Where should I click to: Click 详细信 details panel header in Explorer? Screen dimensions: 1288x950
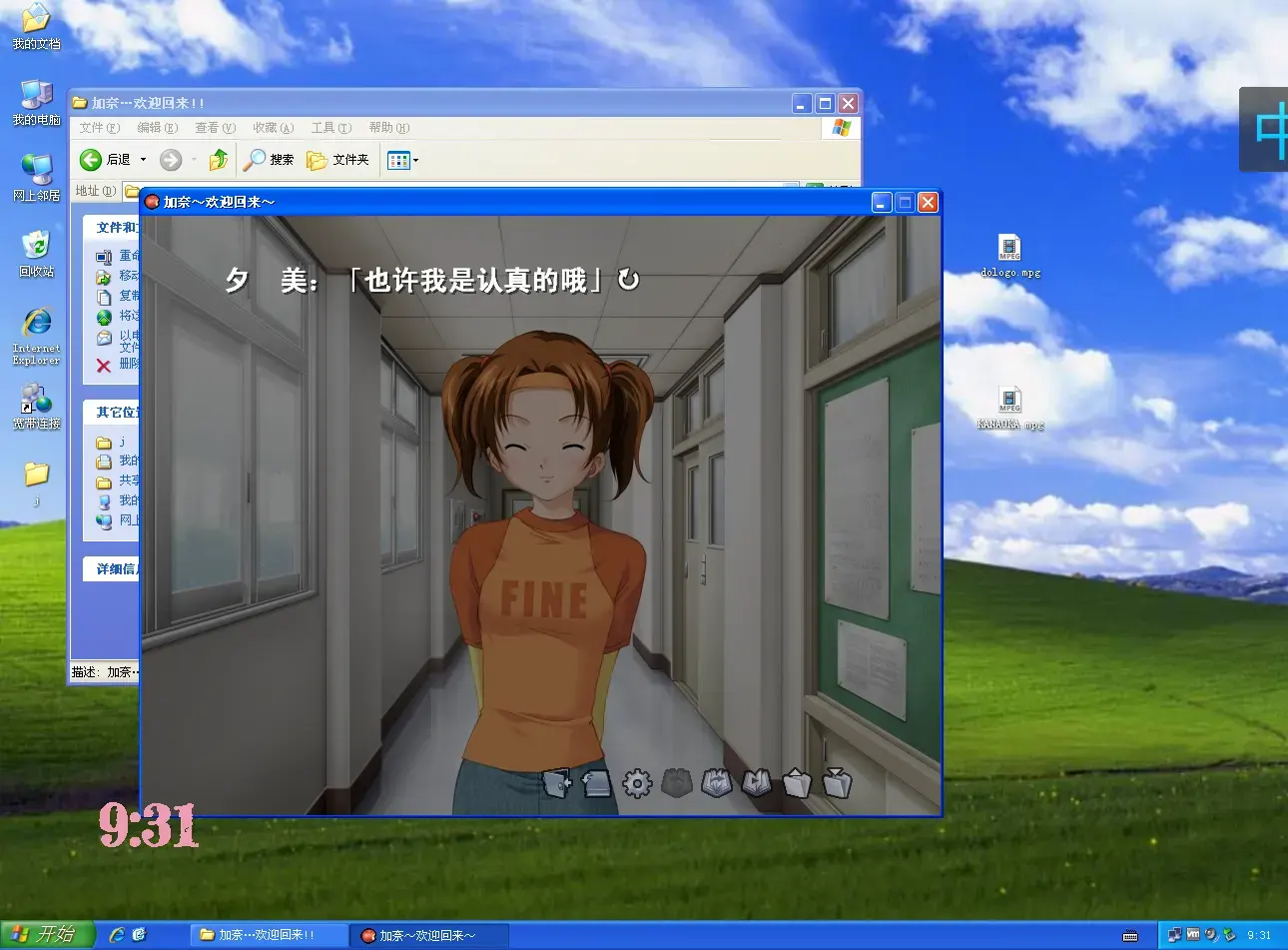(111, 569)
